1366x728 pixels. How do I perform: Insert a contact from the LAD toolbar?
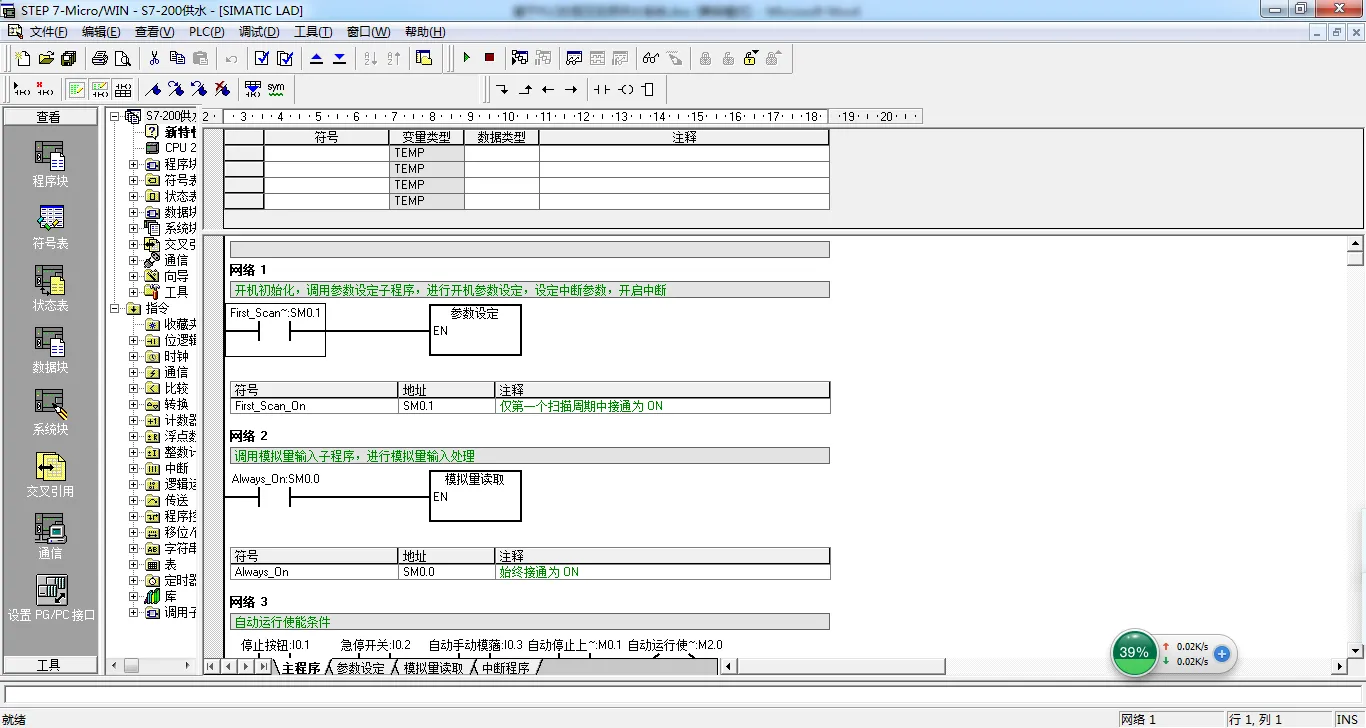click(x=602, y=89)
